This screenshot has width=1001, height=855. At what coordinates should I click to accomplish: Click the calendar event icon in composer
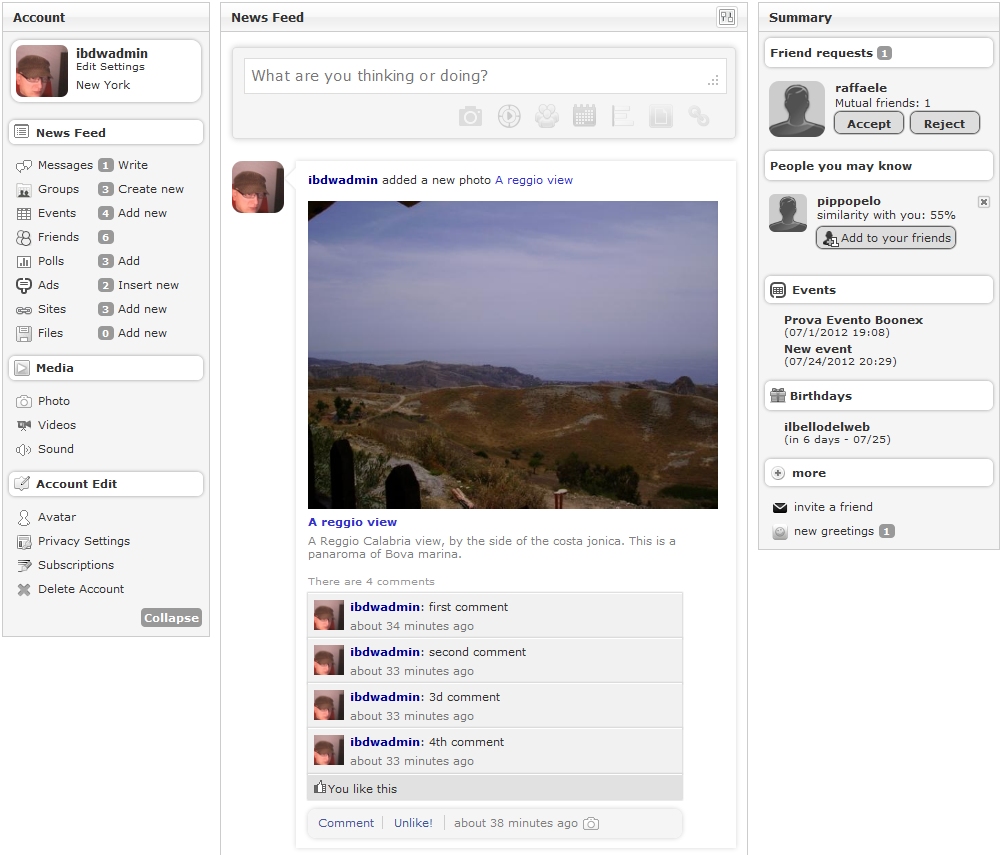(584, 117)
